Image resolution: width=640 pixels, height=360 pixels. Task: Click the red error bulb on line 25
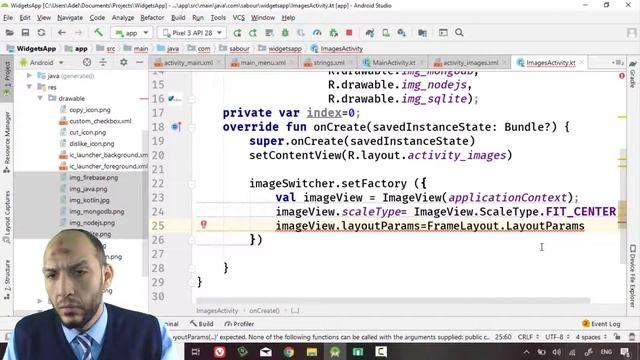(204, 224)
